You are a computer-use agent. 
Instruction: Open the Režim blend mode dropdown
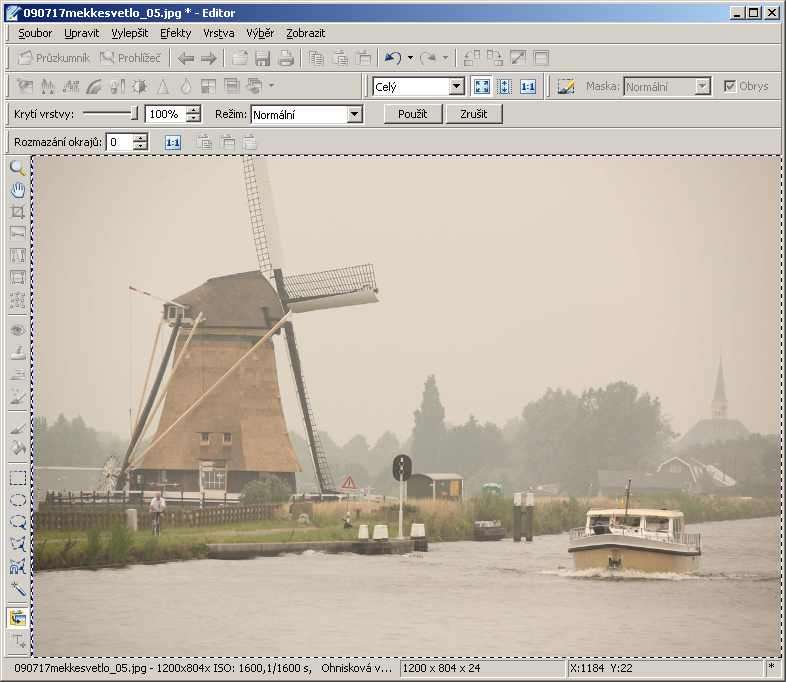(354, 115)
